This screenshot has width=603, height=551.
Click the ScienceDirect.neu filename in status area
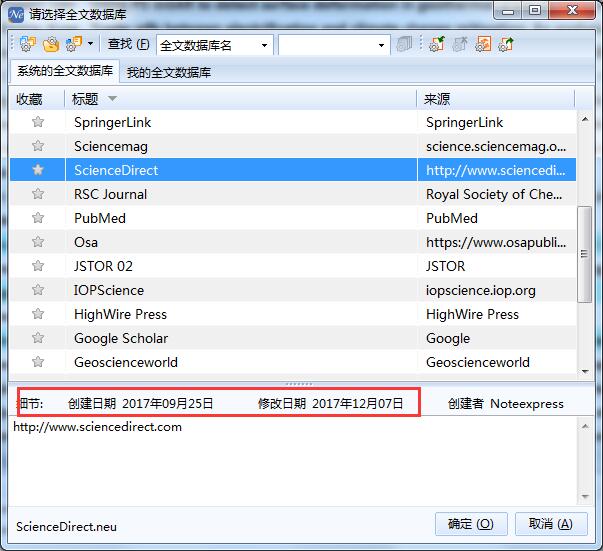click(66, 526)
